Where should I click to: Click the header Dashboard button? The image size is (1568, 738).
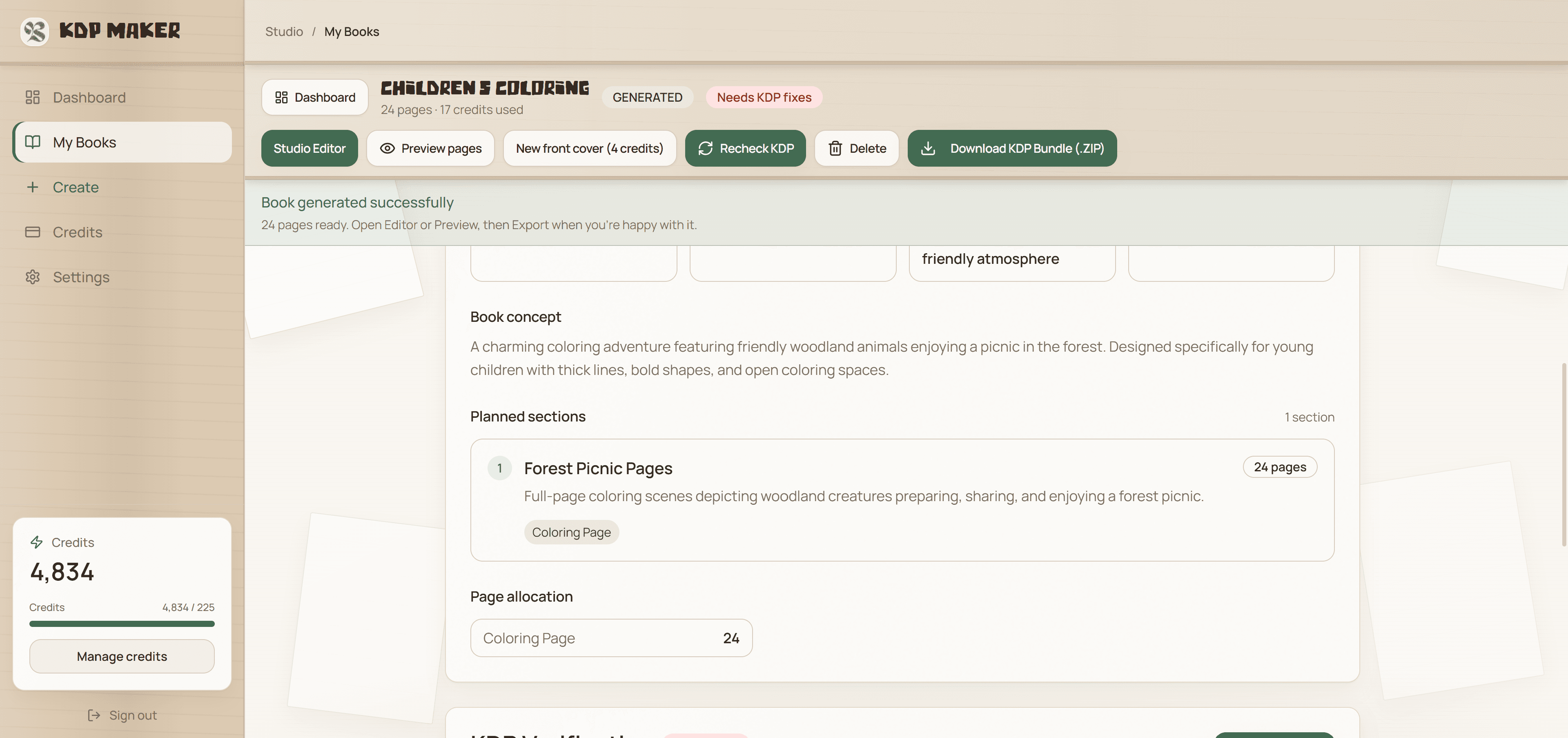pos(315,98)
